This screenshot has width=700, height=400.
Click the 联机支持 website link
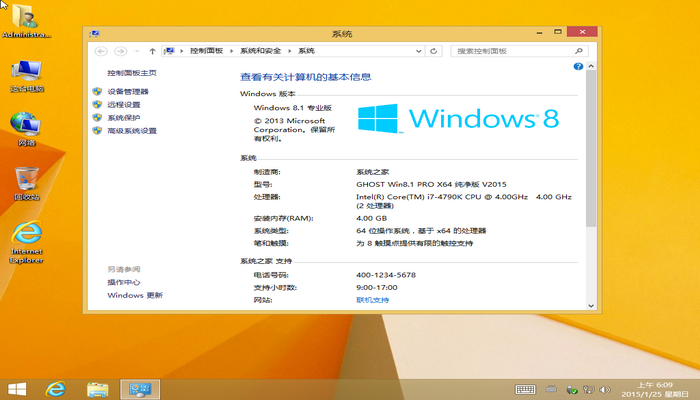pyautogui.click(x=373, y=299)
